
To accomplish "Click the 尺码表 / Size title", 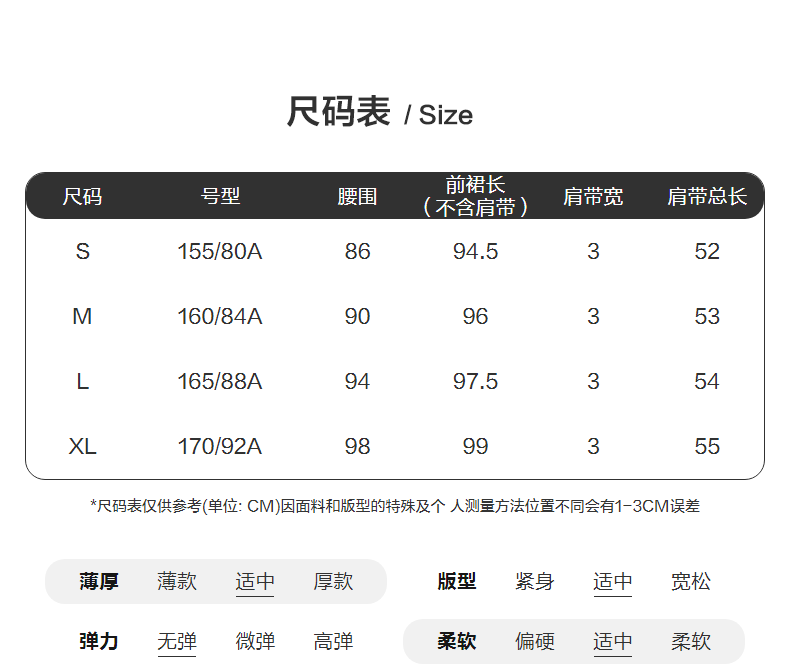I will click(379, 113).
